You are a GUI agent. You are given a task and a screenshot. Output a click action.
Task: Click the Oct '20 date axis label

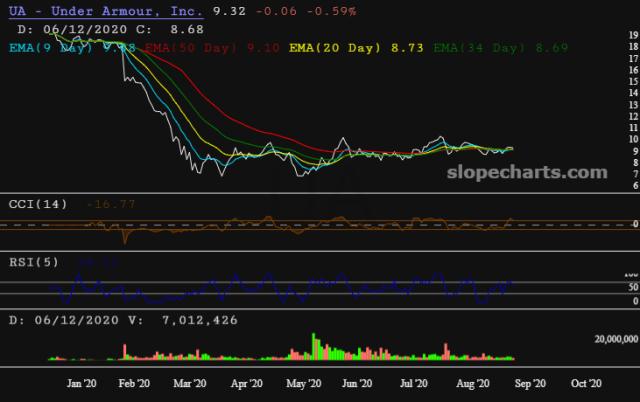coord(584,382)
